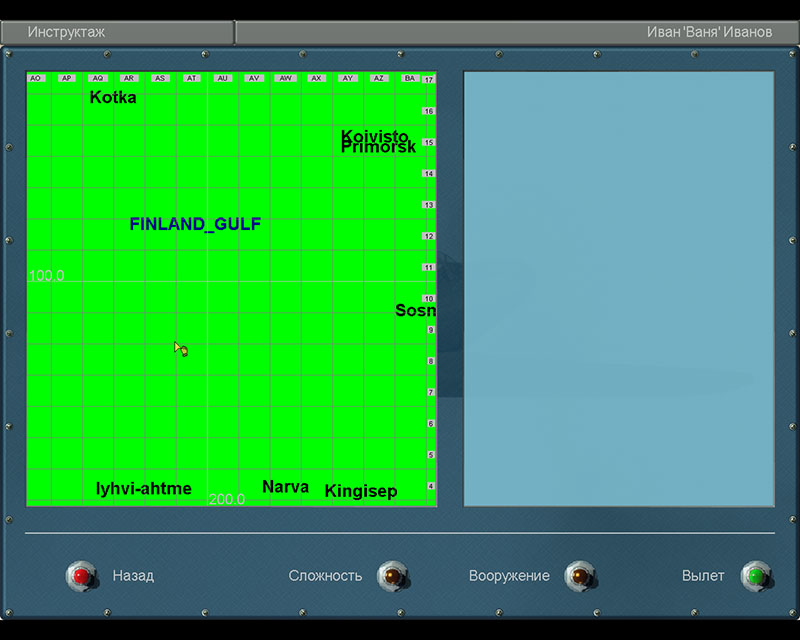This screenshot has width=800, height=640.
Task: Click the 200.0 coordinate marker
Action: (x=227, y=499)
